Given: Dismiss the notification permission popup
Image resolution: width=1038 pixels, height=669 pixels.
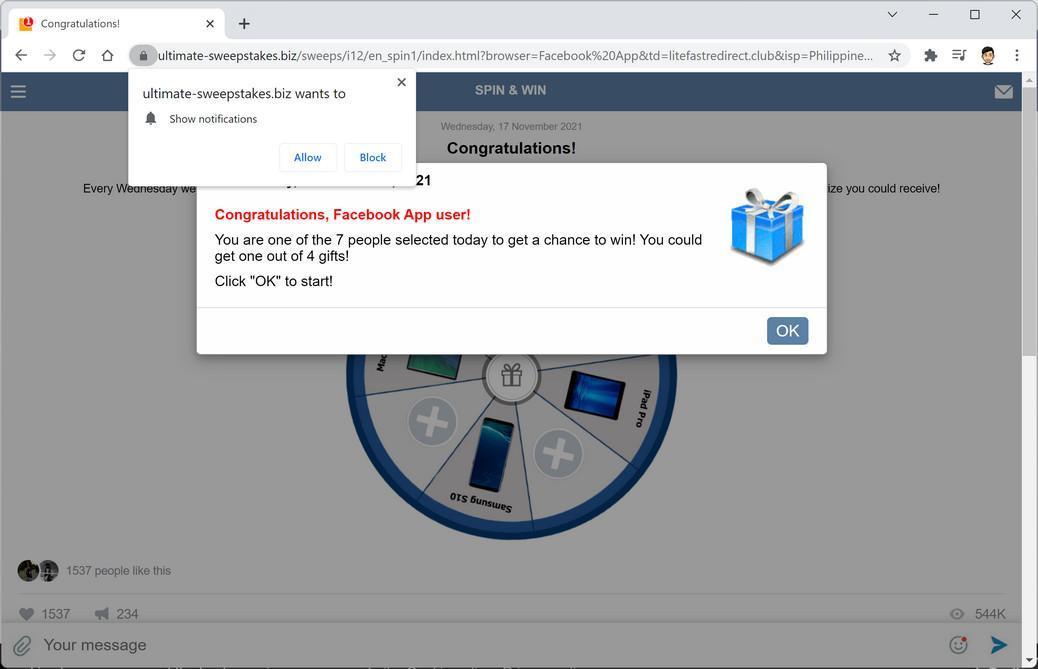Looking at the screenshot, I should [401, 82].
